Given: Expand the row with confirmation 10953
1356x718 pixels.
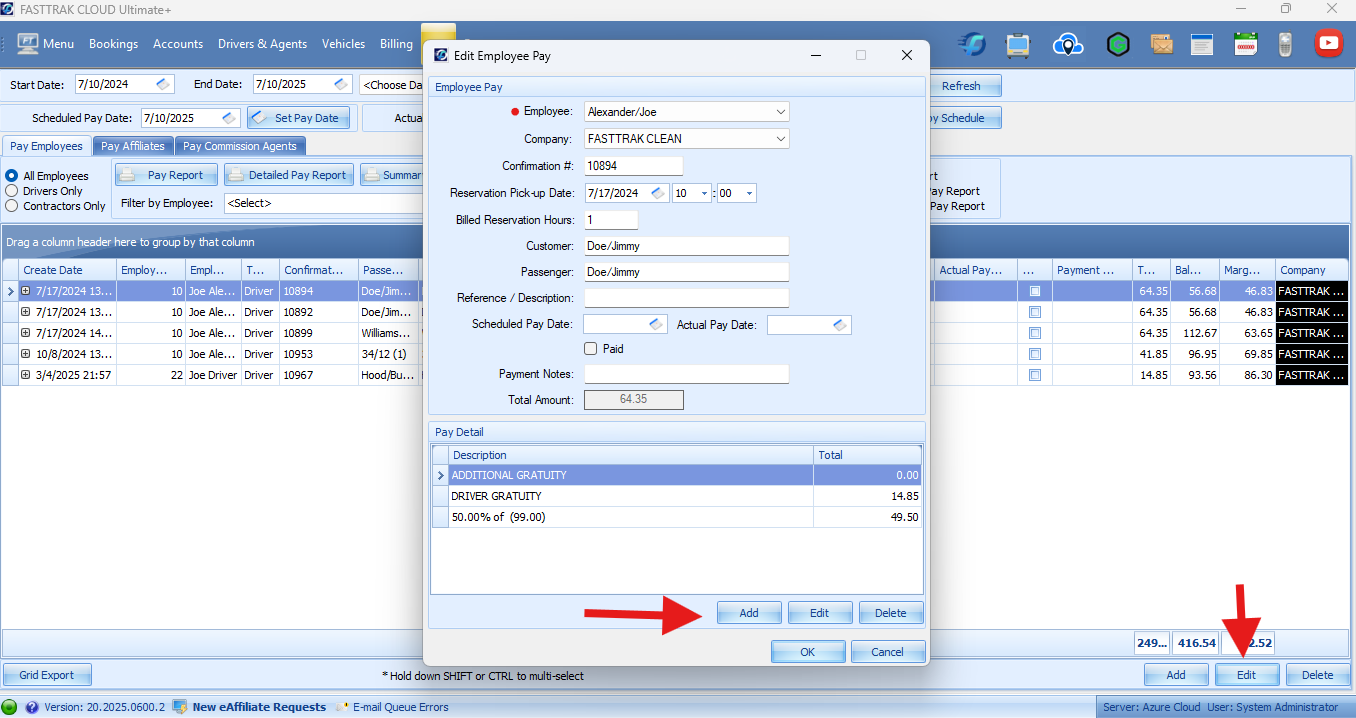Looking at the screenshot, I should (26, 354).
